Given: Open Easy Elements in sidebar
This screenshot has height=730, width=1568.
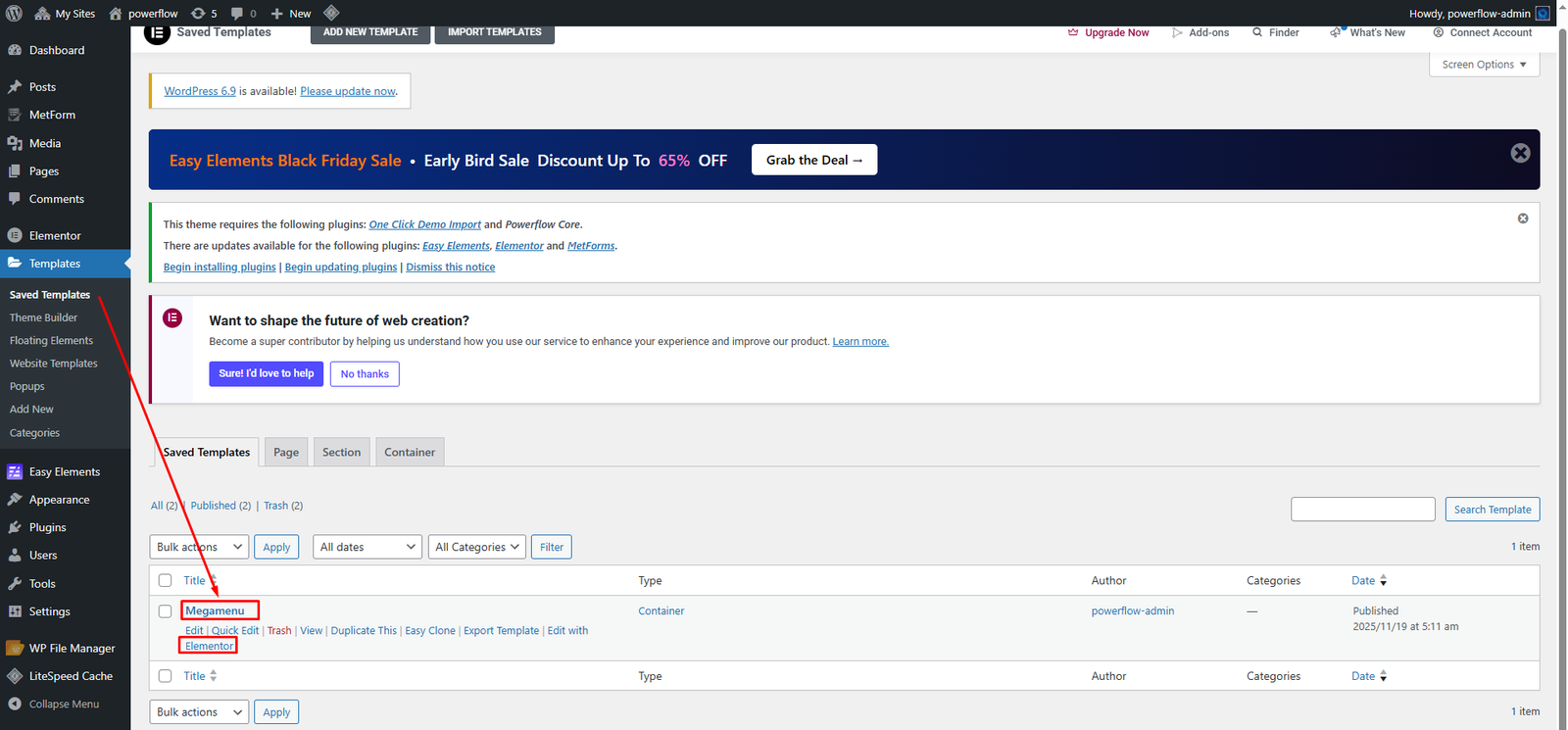Looking at the screenshot, I should (64, 472).
